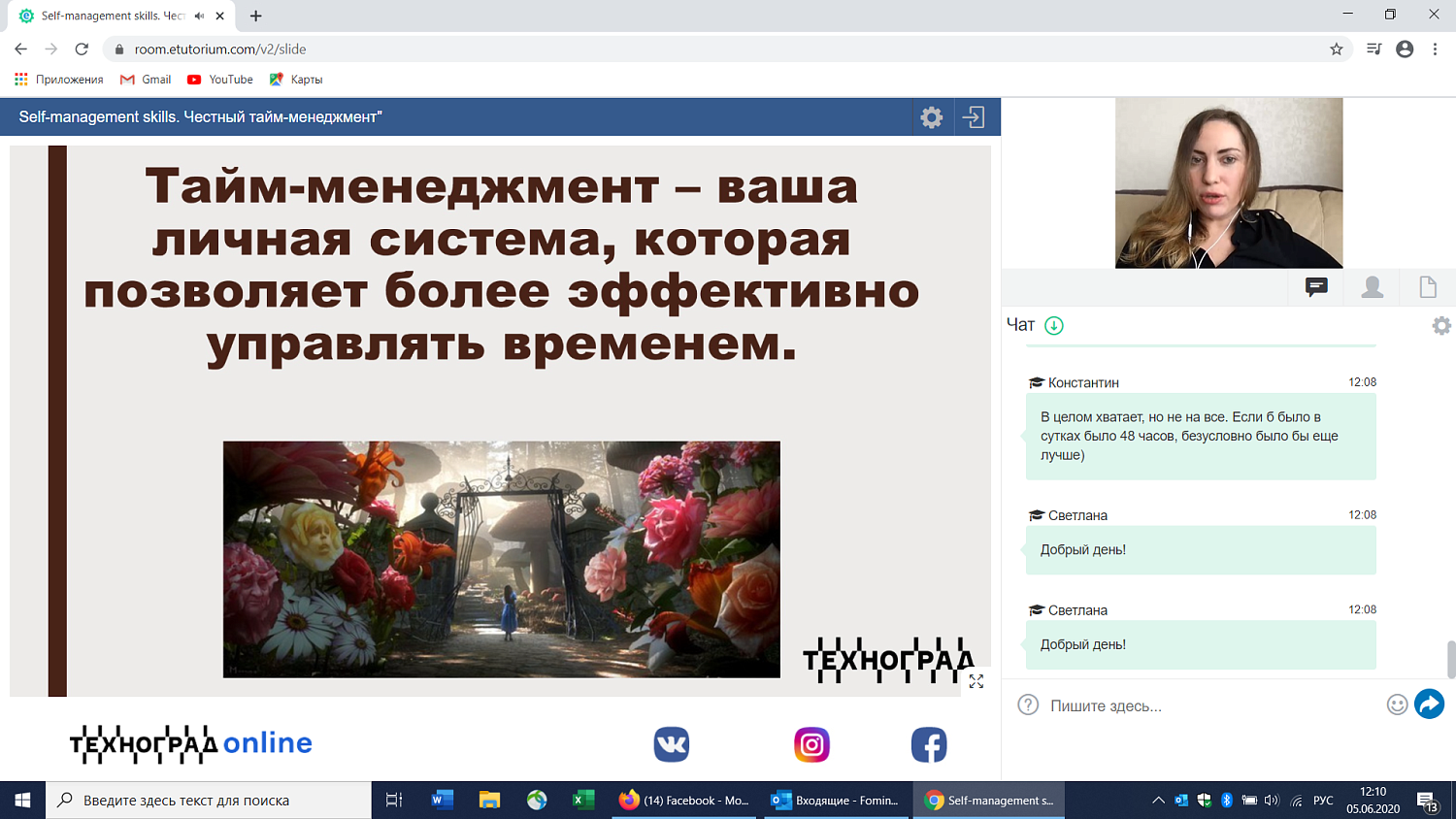Image resolution: width=1456 pixels, height=819 pixels.
Task: Click the chat input field
Action: [x=1213, y=705]
